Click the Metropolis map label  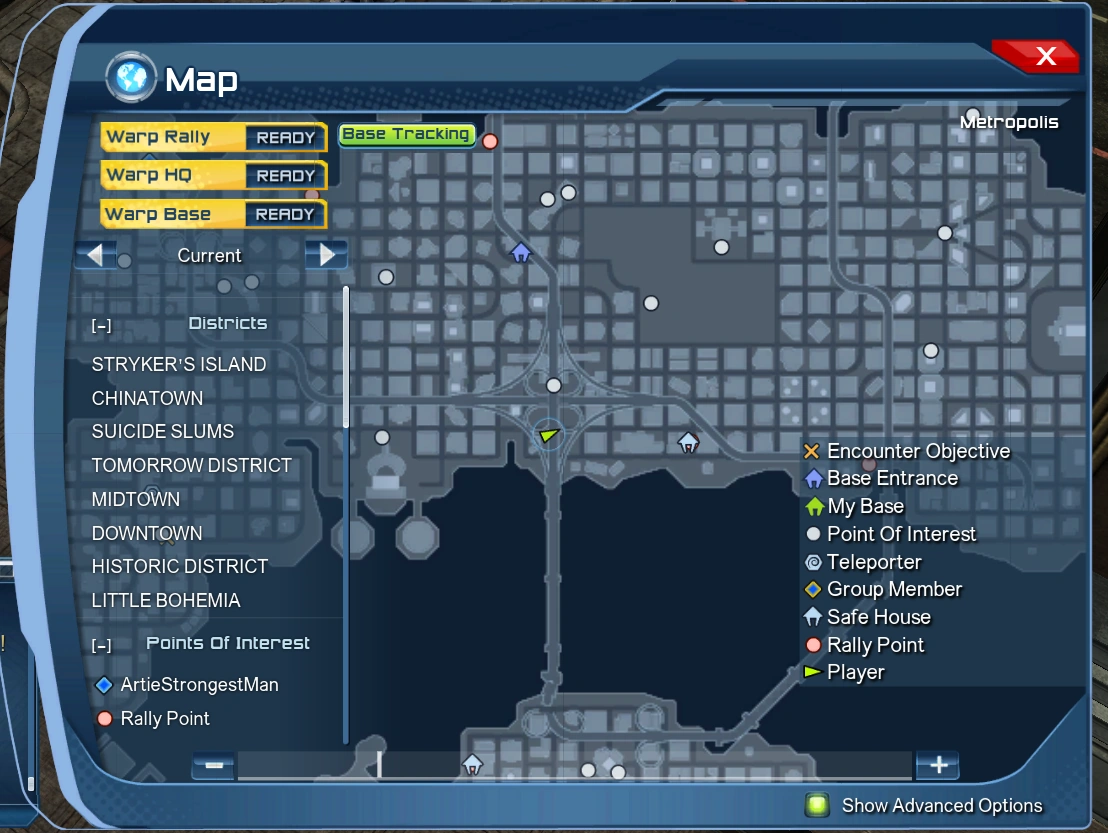point(1009,122)
